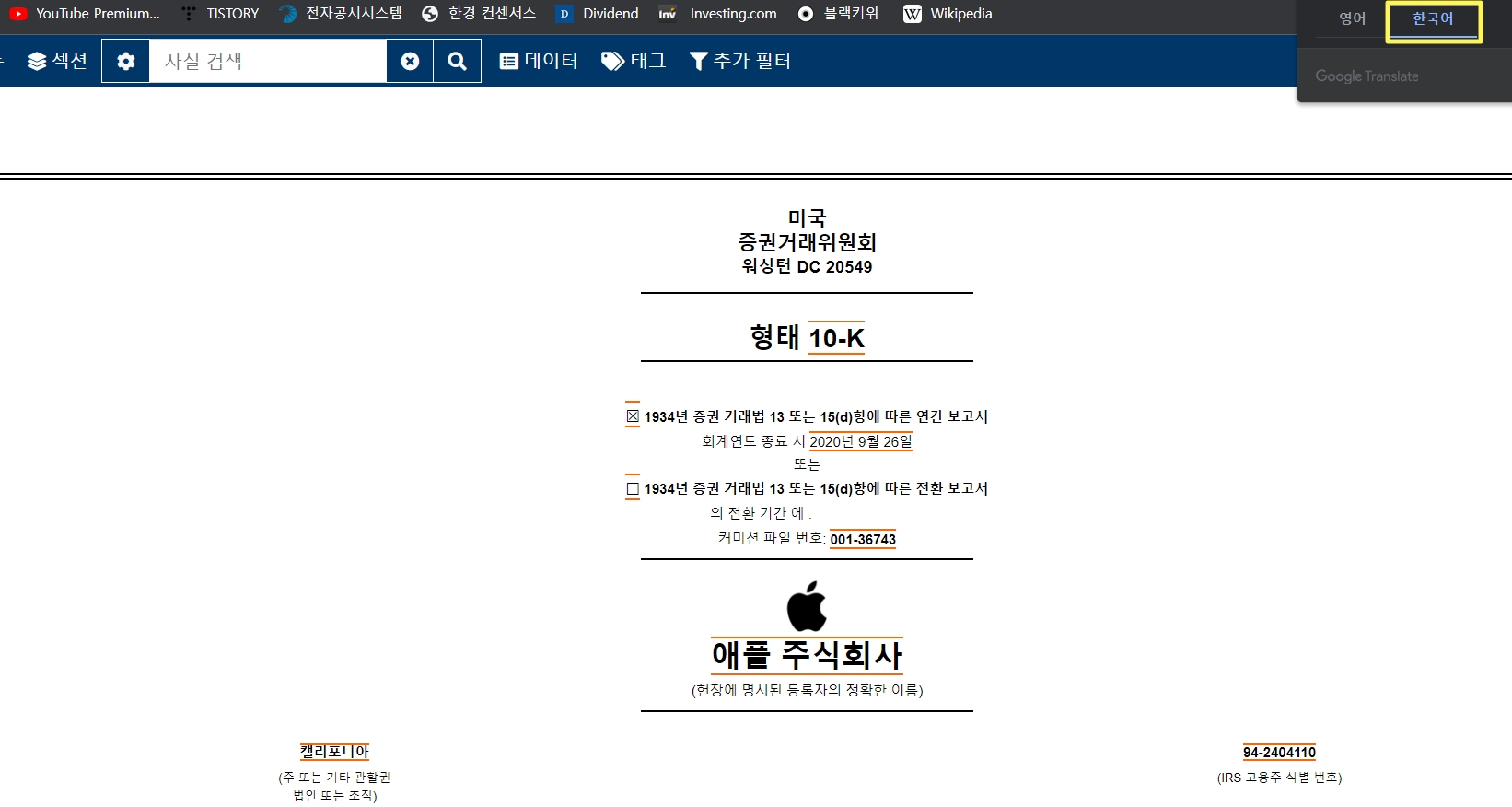Image resolution: width=1512 pixels, height=807 pixels.
Task: Click the search settings gear icon
Action: tap(126, 61)
